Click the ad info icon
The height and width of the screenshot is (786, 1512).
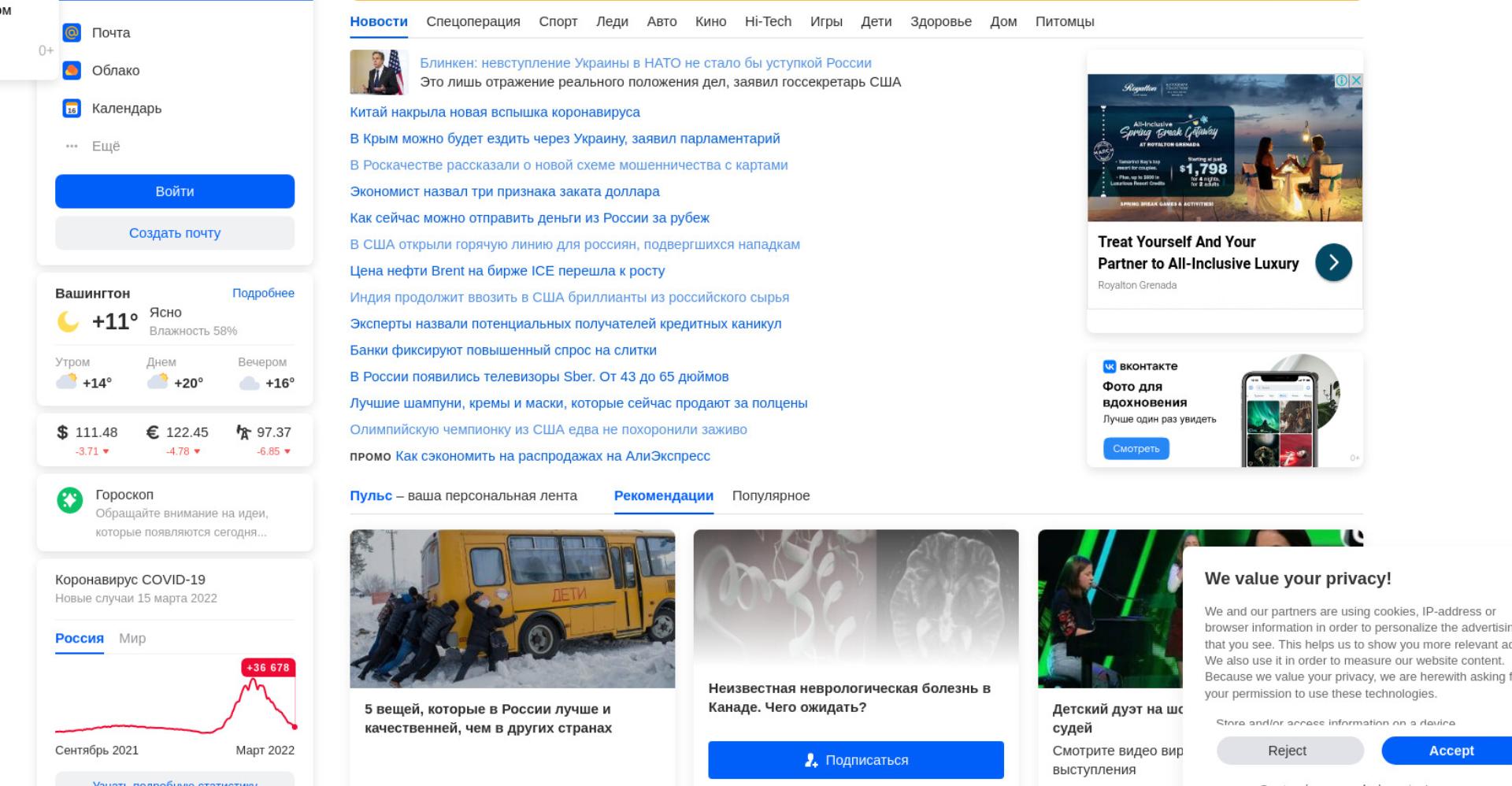pyautogui.click(x=1342, y=80)
